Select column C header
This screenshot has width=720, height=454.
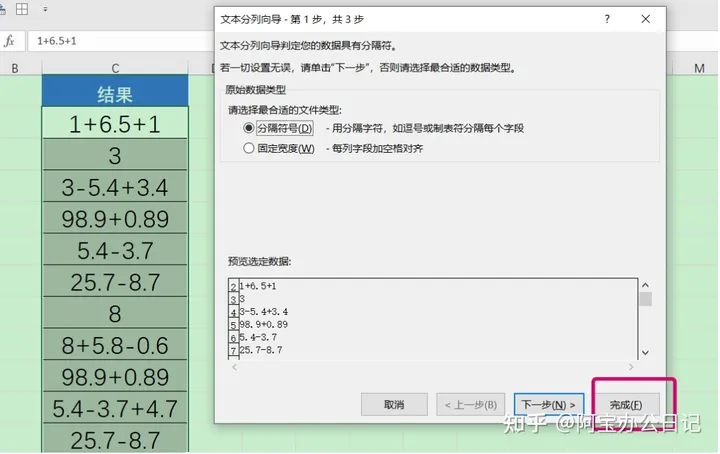[115, 67]
